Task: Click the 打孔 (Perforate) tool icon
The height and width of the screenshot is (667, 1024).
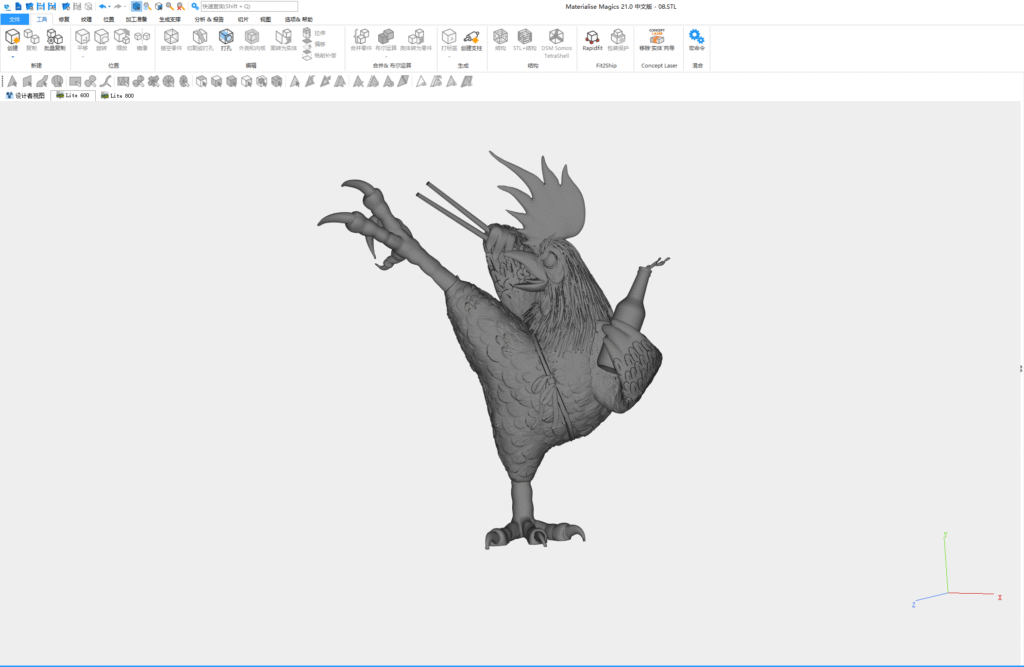Action: (x=225, y=38)
